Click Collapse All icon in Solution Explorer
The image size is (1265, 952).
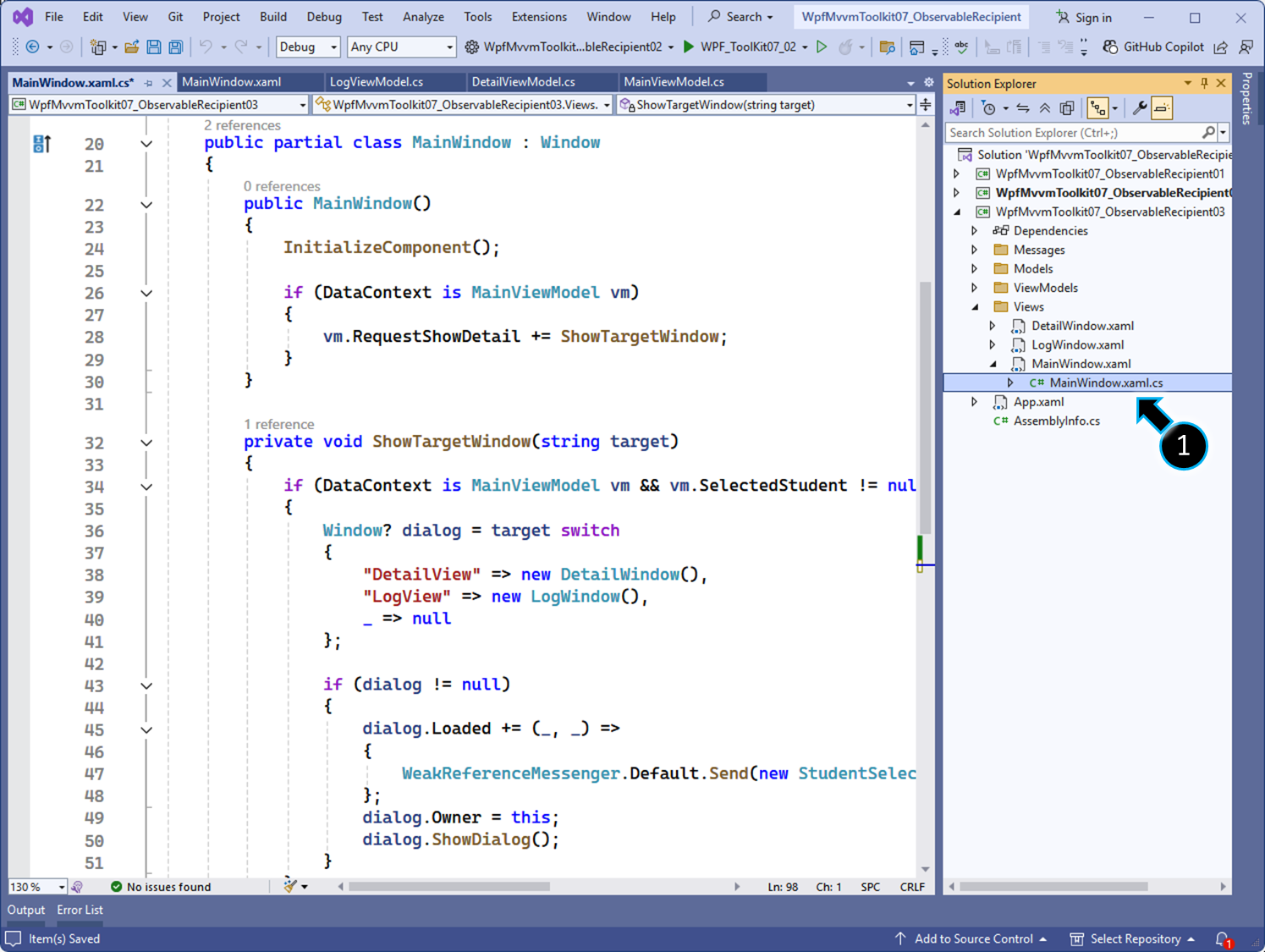click(x=1045, y=108)
